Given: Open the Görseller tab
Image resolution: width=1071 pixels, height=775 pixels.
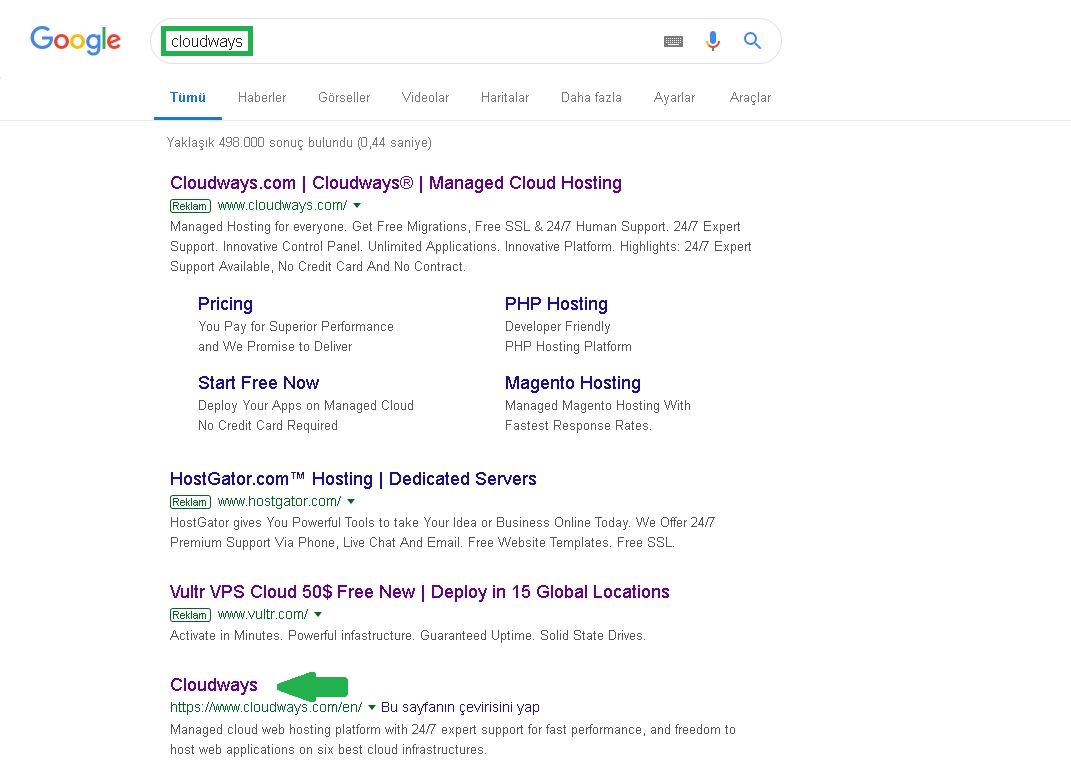Looking at the screenshot, I should click(x=344, y=98).
